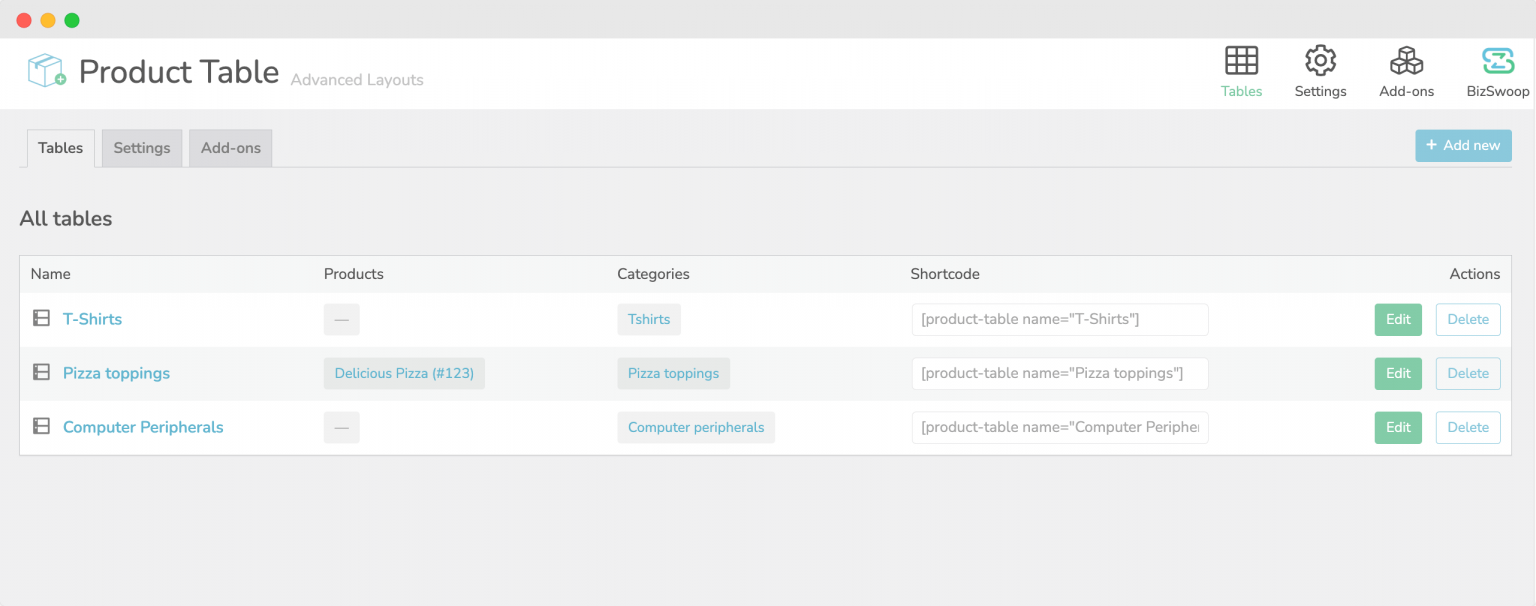Switch to the Add-ons tab

click(230, 147)
